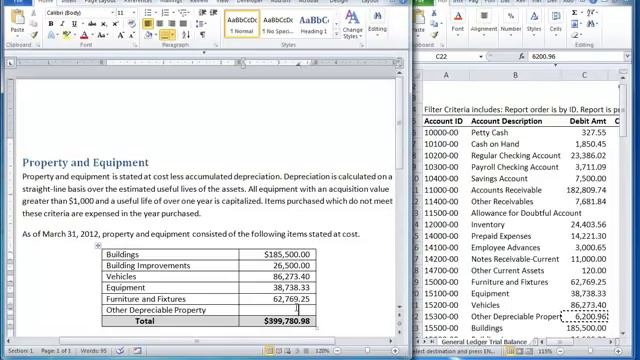Toggle Strikethrough in Word ribbon
Viewport: 640px width, 360px height.
(92, 24)
